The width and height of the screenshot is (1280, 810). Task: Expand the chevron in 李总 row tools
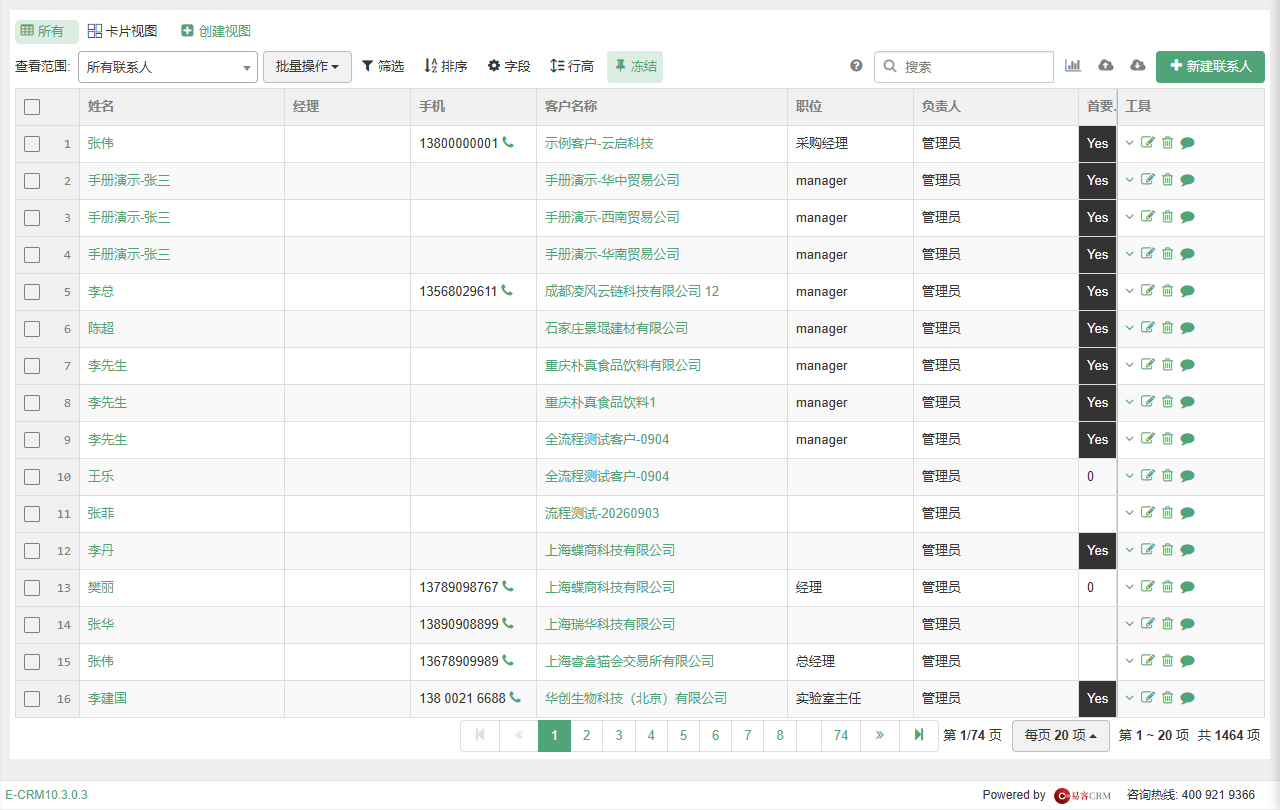pyautogui.click(x=1129, y=291)
